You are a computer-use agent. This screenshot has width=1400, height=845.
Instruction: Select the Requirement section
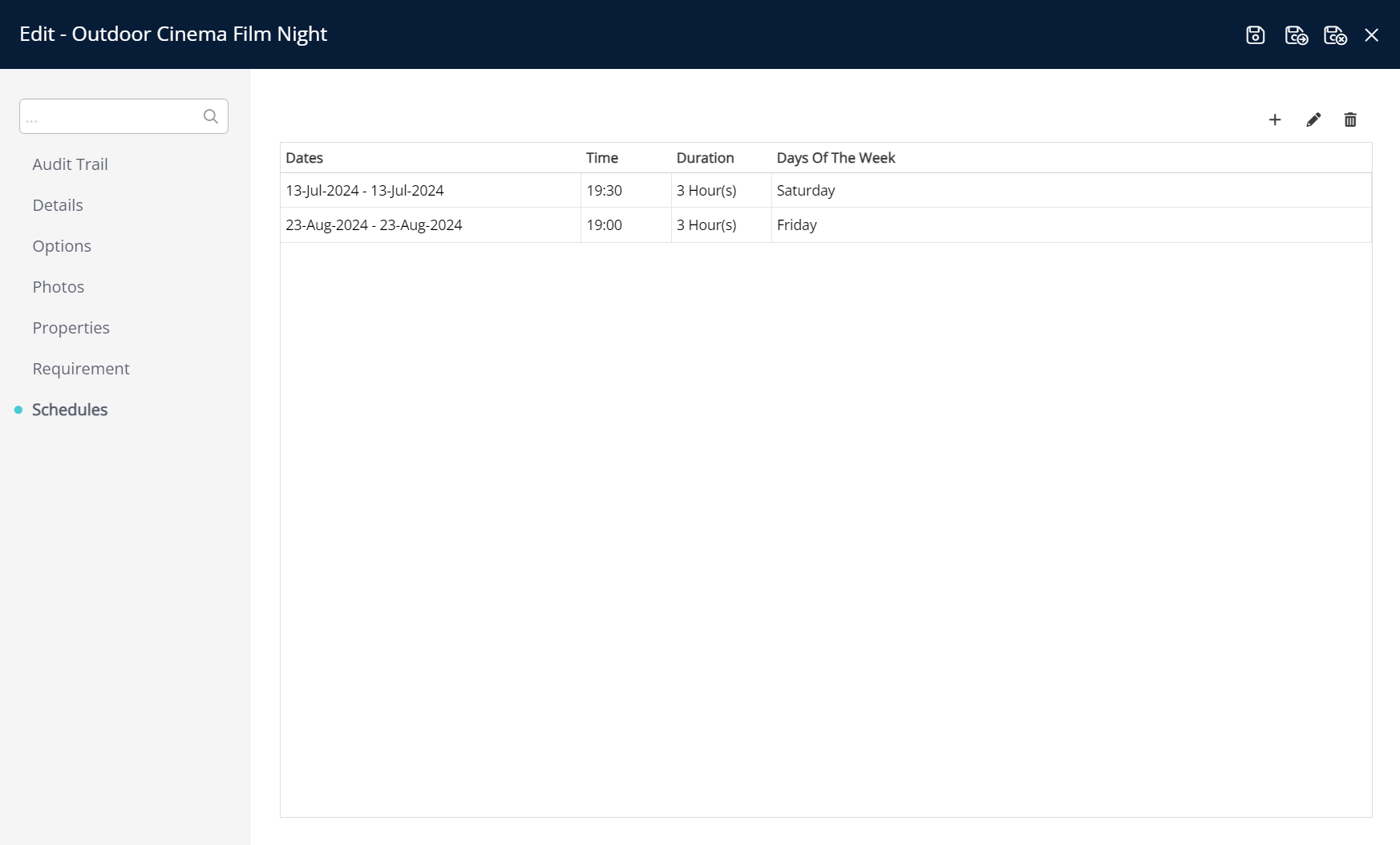(81, 369)
